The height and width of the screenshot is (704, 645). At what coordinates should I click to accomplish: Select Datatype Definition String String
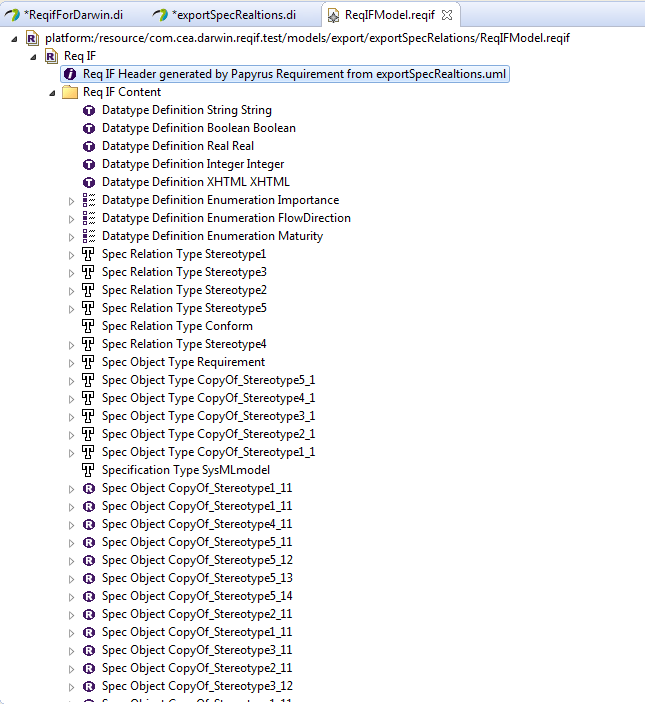click(187, 110)
